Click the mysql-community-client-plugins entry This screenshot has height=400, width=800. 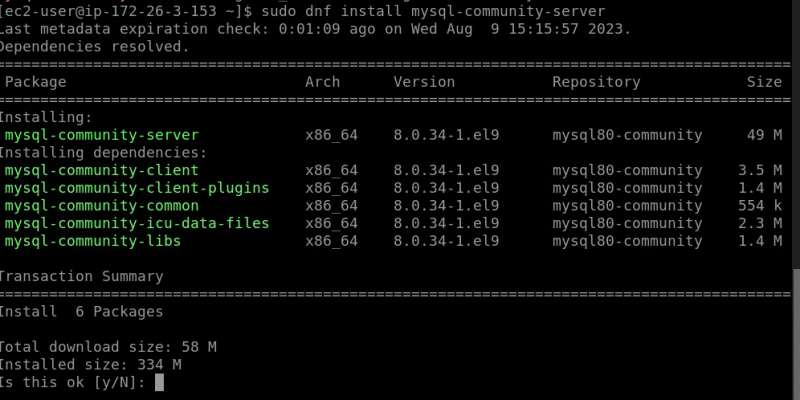click(x=137, y=188)
